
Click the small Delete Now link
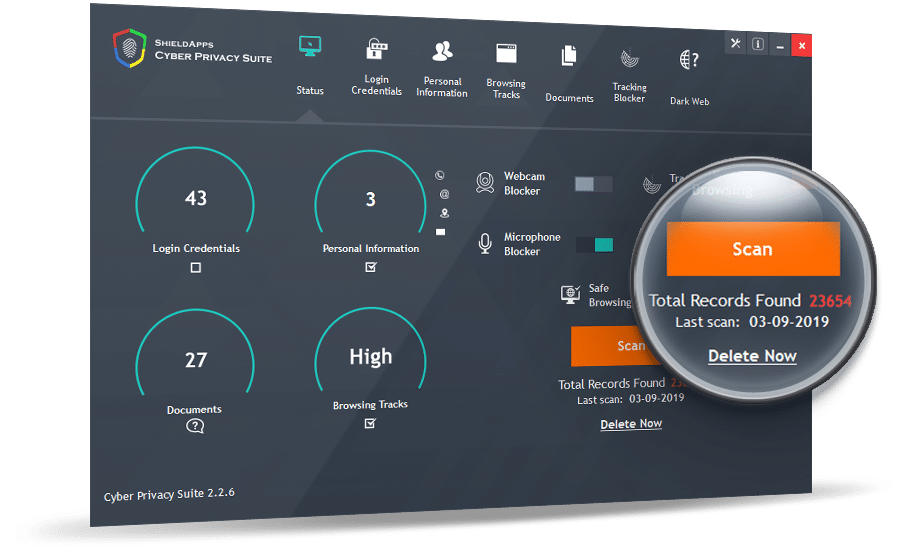click(631, 424)
